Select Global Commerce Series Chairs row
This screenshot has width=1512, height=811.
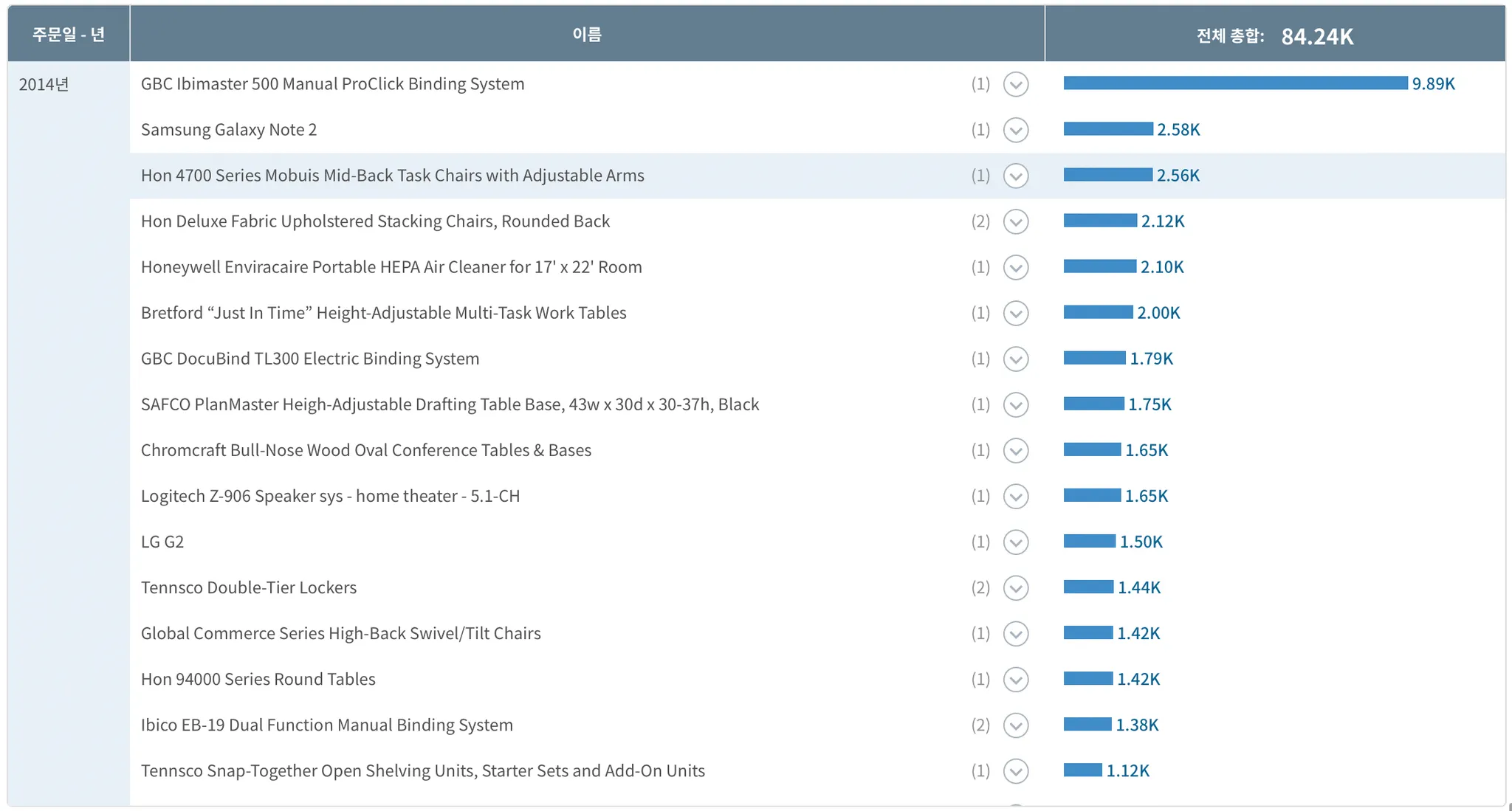click(x=341, y=633)
